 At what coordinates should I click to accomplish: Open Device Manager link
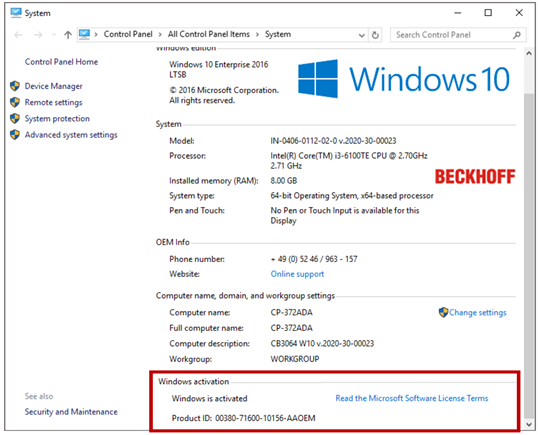[54, 86]
